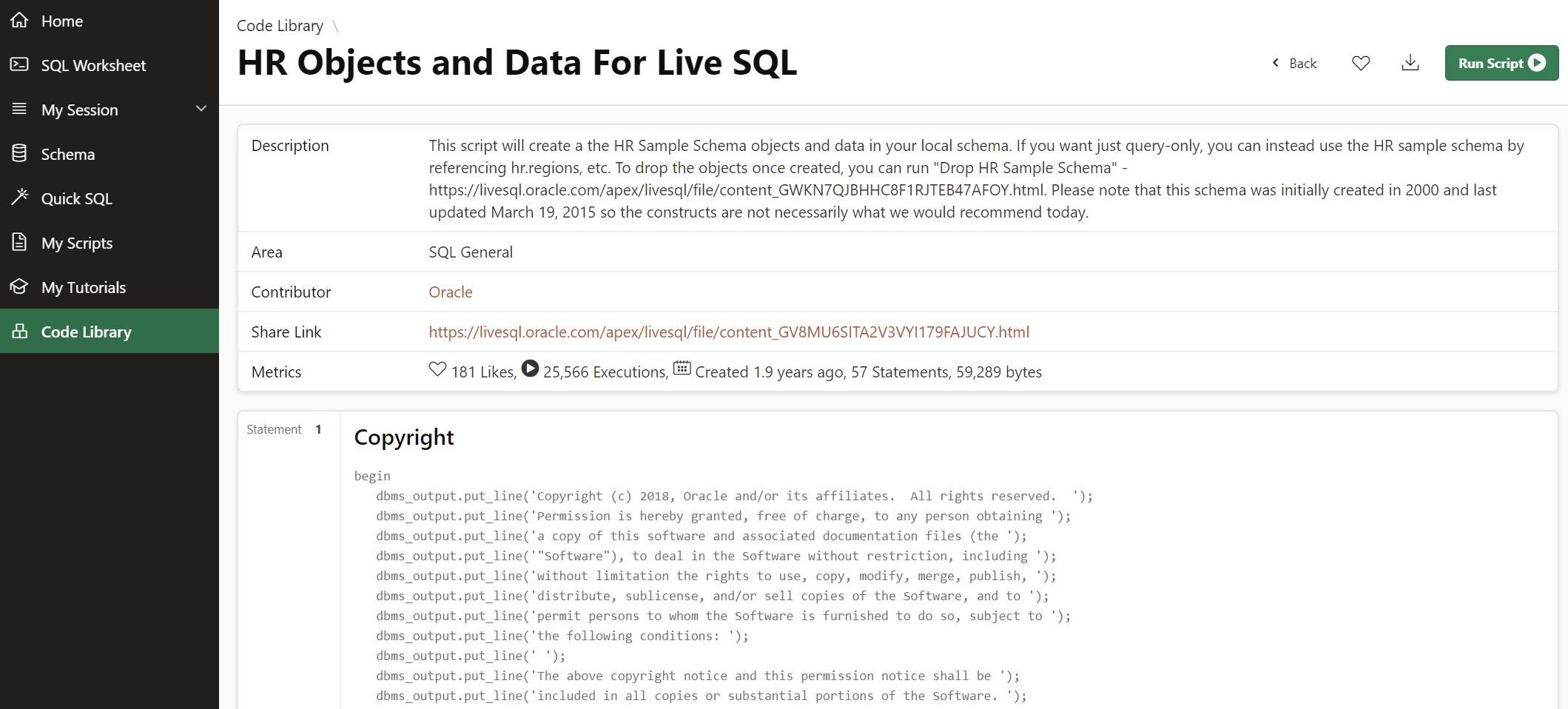The width and height of the screenshot is (1568, 709).
Task: Click code line 'Permission is hereby granted'
Action: pos(723,516)
